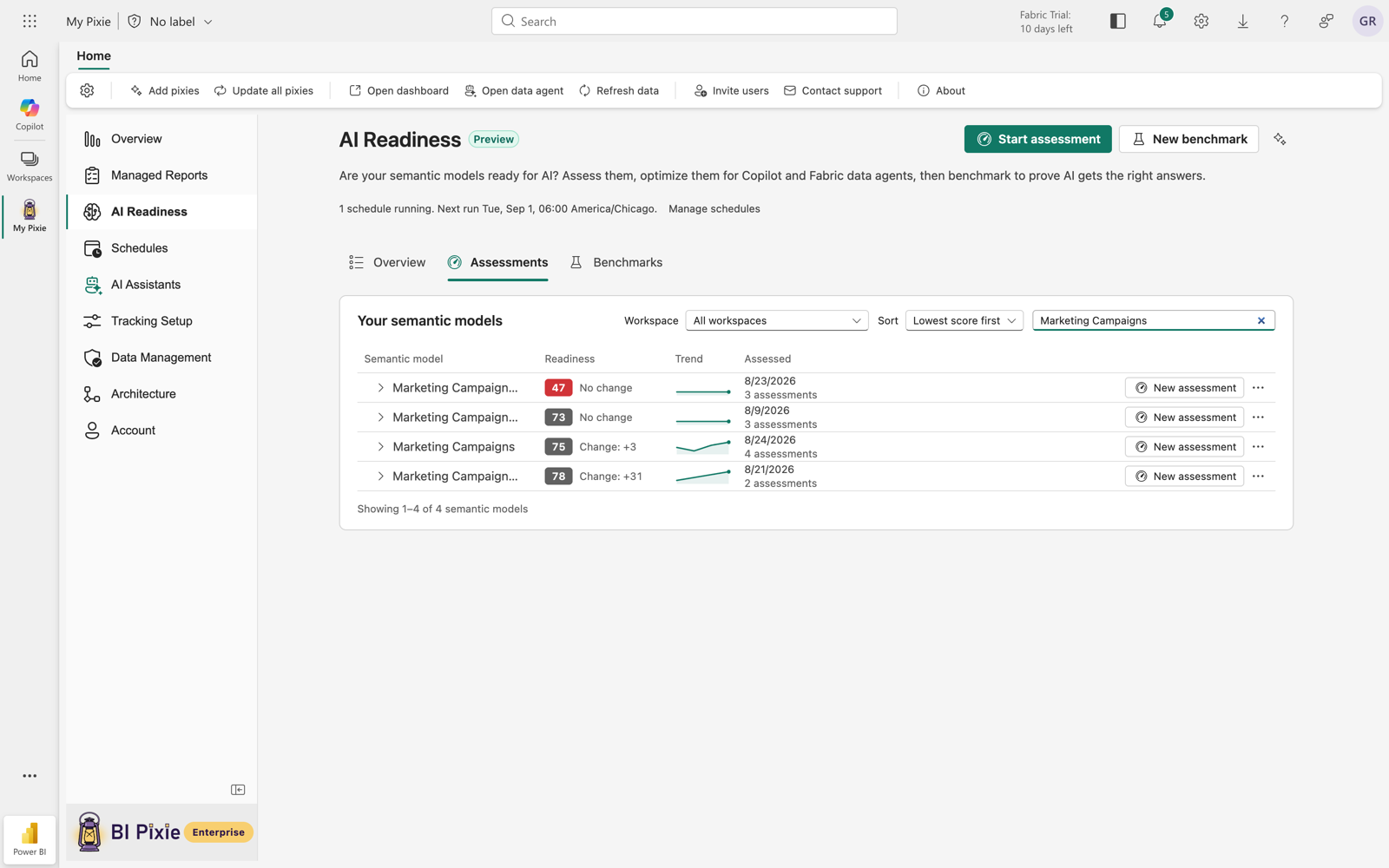Click the feedback share icon
The width and height of the screenshot is (1389, 868).
pyautogui.click(x=1326, y=21)
